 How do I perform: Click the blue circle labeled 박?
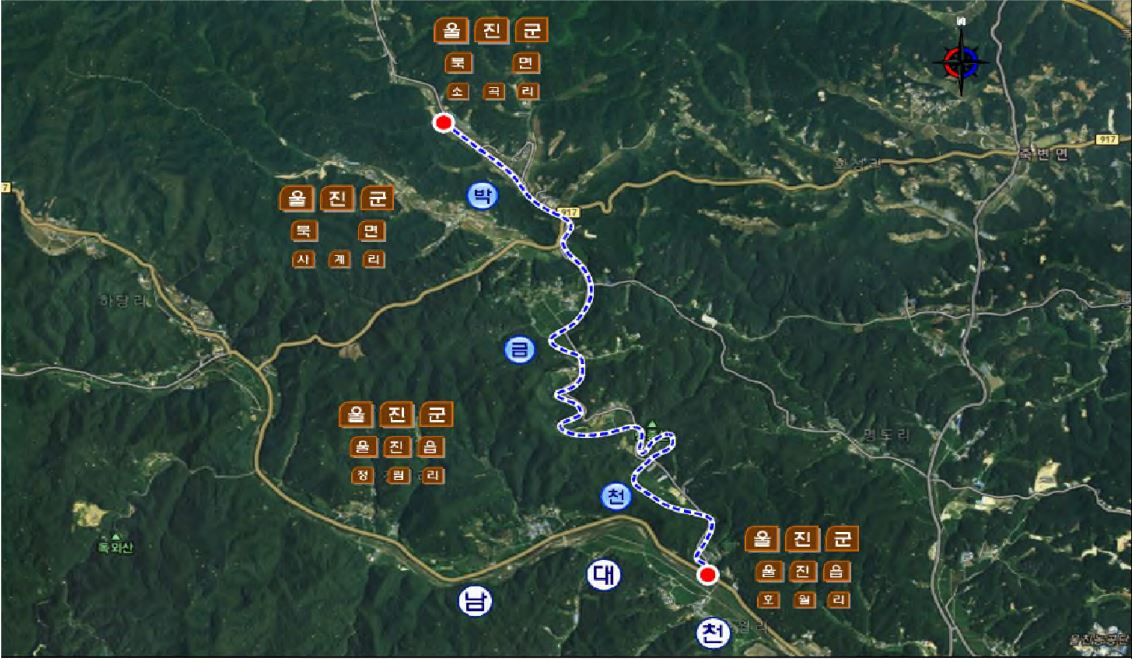click(482, 196)
